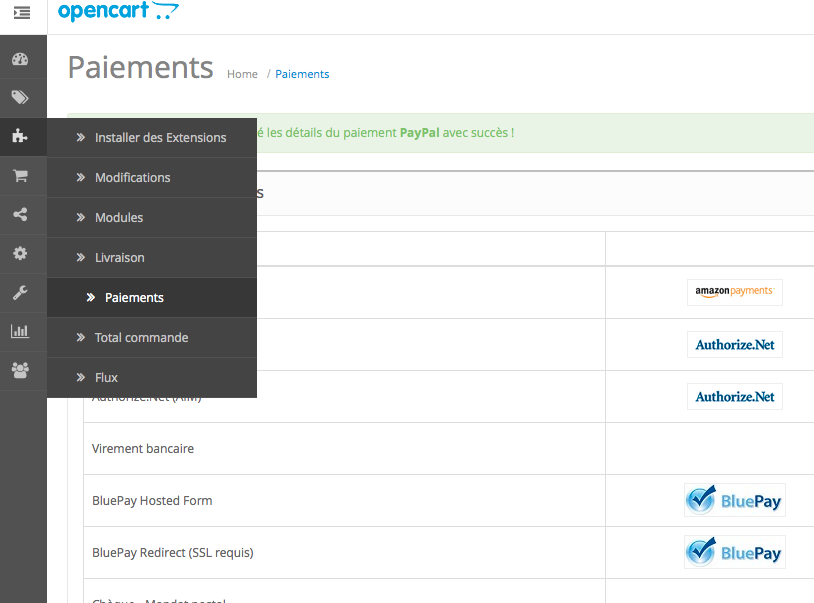Open the Catalog tags icon in sidebar
Image resolution: width=814 pixels, height=603 pixels.
(x=20, y=98)
